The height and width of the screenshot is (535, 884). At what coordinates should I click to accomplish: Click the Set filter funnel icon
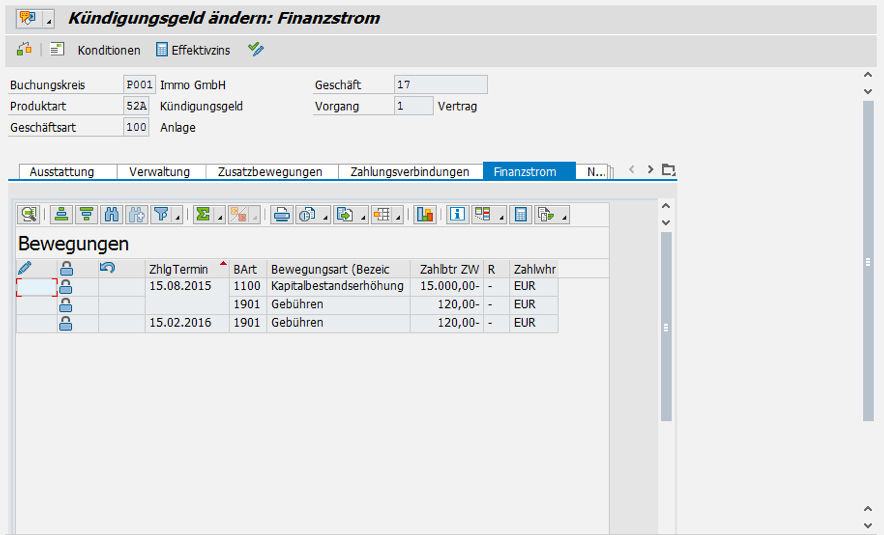pyautogui.click(x=161, y=214)
